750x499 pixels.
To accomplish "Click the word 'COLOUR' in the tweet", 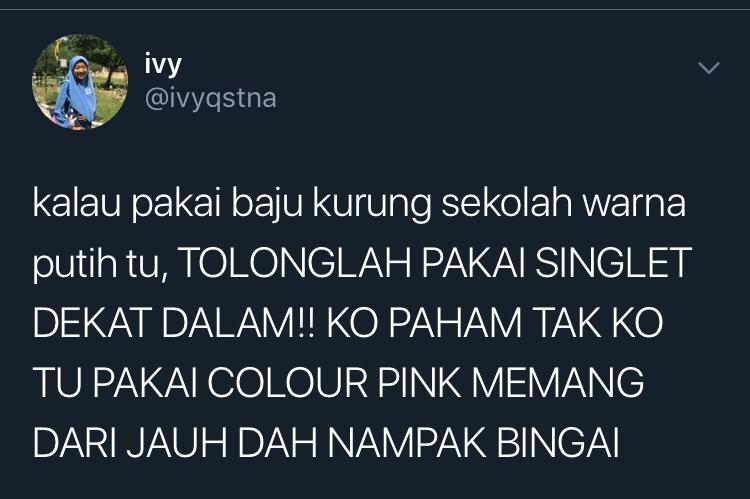I will [x=287, y=382].
